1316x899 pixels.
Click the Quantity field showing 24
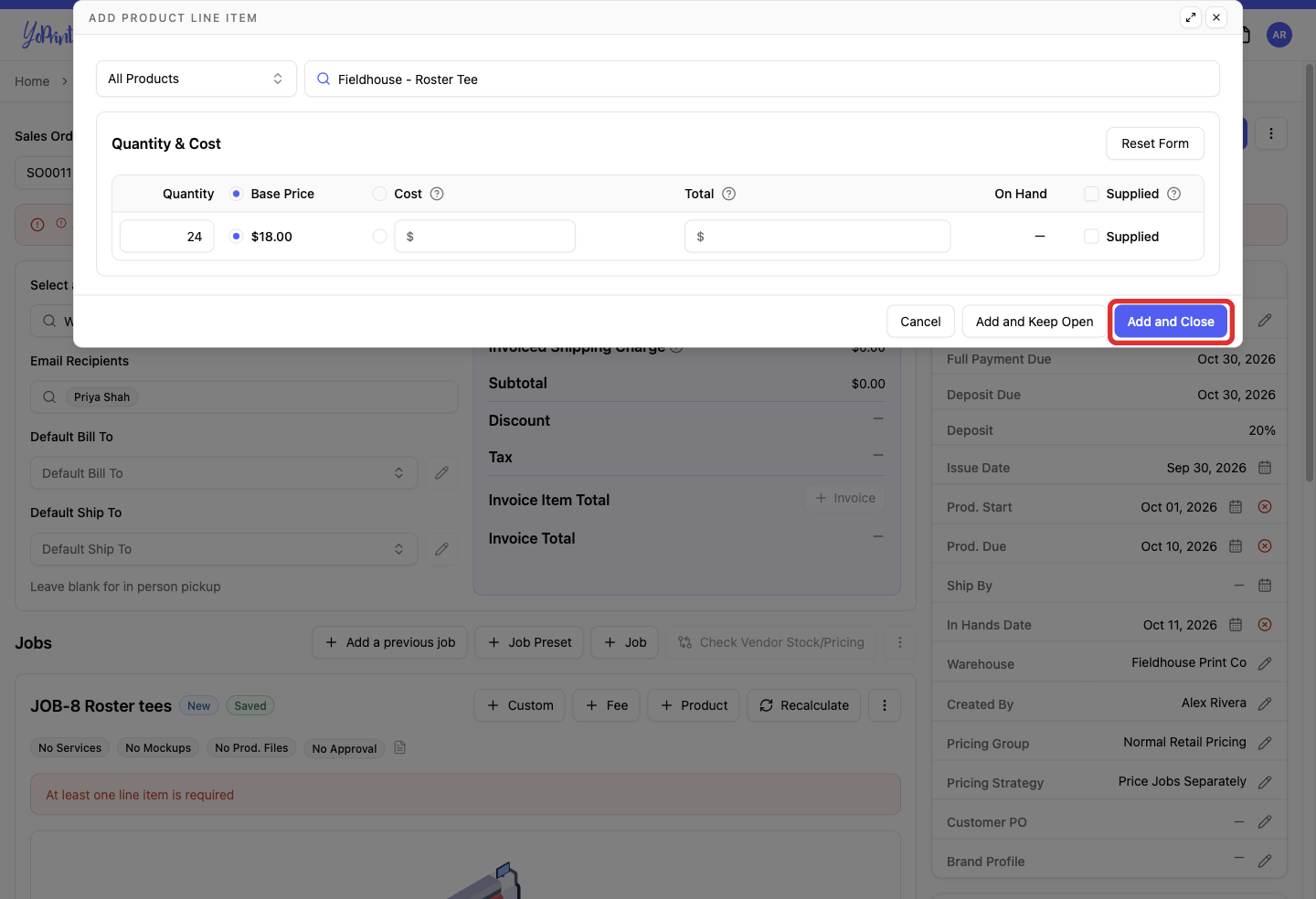(x=167, y=237)
